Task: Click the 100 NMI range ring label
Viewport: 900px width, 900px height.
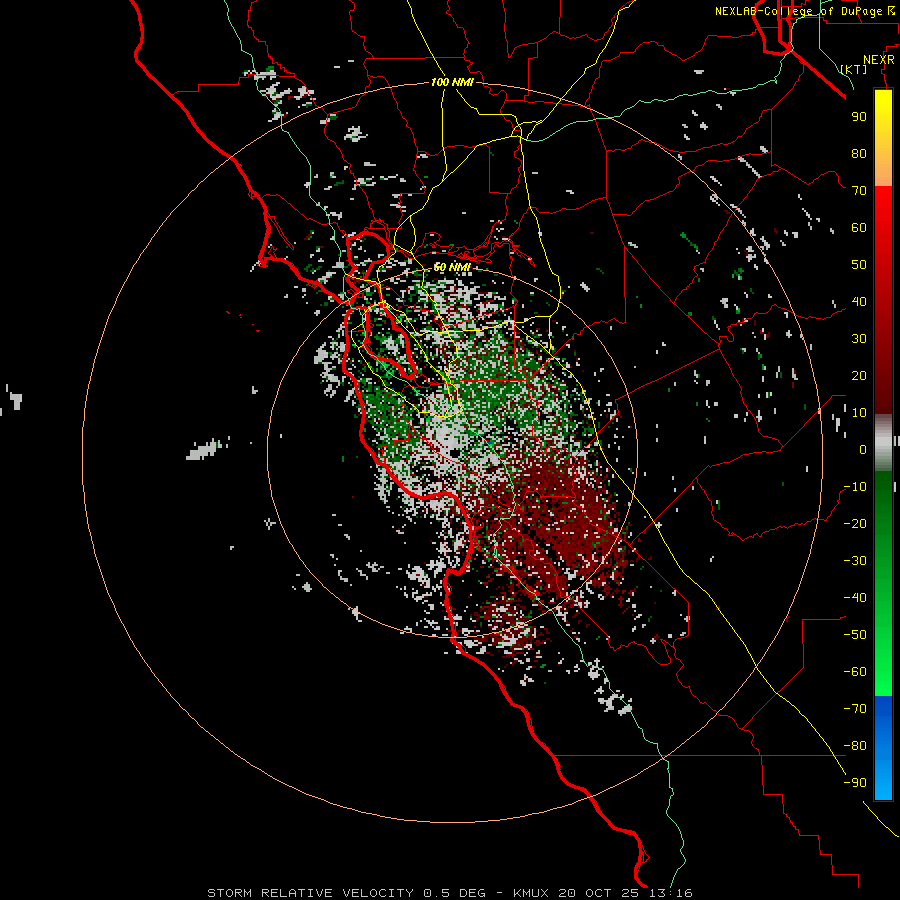Action: coord(452,82)
